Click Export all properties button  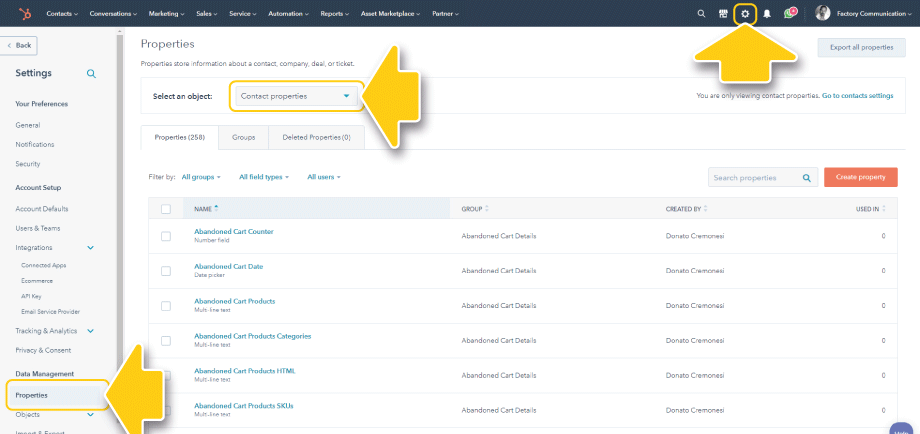(x=861, y=48)
